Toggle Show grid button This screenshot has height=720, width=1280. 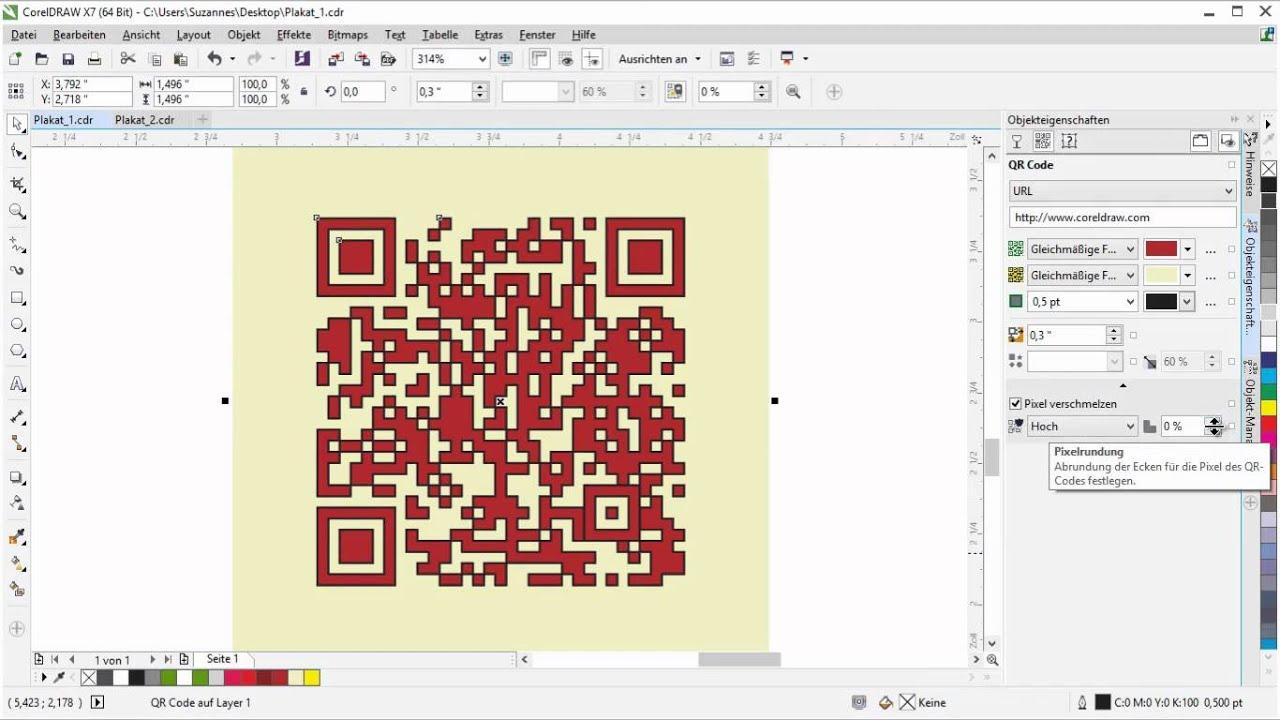pyautogui.click(x=566, y=59)
